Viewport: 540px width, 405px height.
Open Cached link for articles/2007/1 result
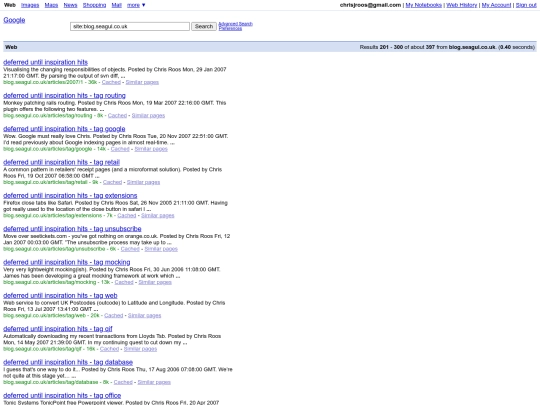(111, 82)
